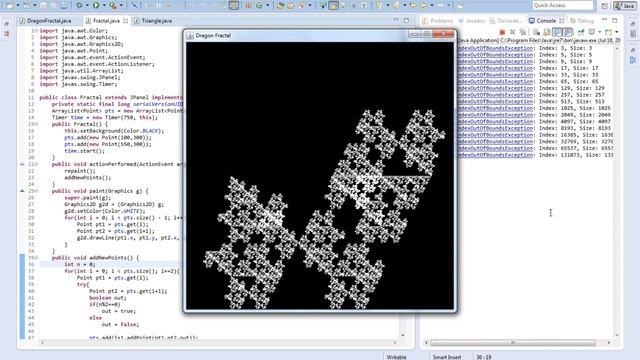Image resolution: width=640 pixels, height=360 pixels.
Task: Click the Java perspective button
Action: 624,6
